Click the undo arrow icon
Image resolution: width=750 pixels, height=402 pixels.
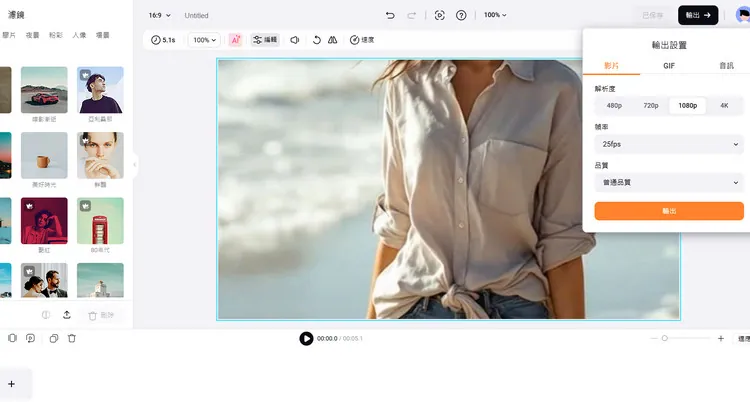tap(390, 15)
